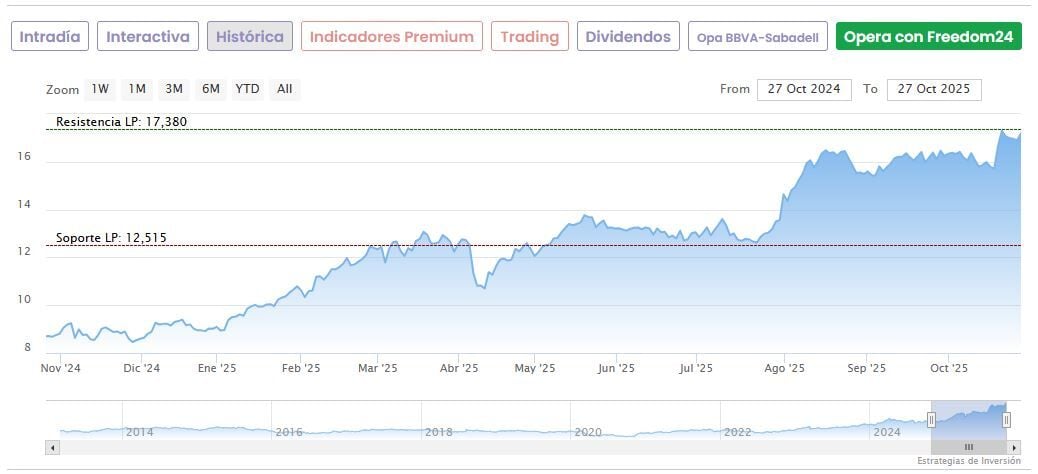Screen dimensions: 1038x474
Task: Select the Histórica tab
Action: [x=250, y=37]
